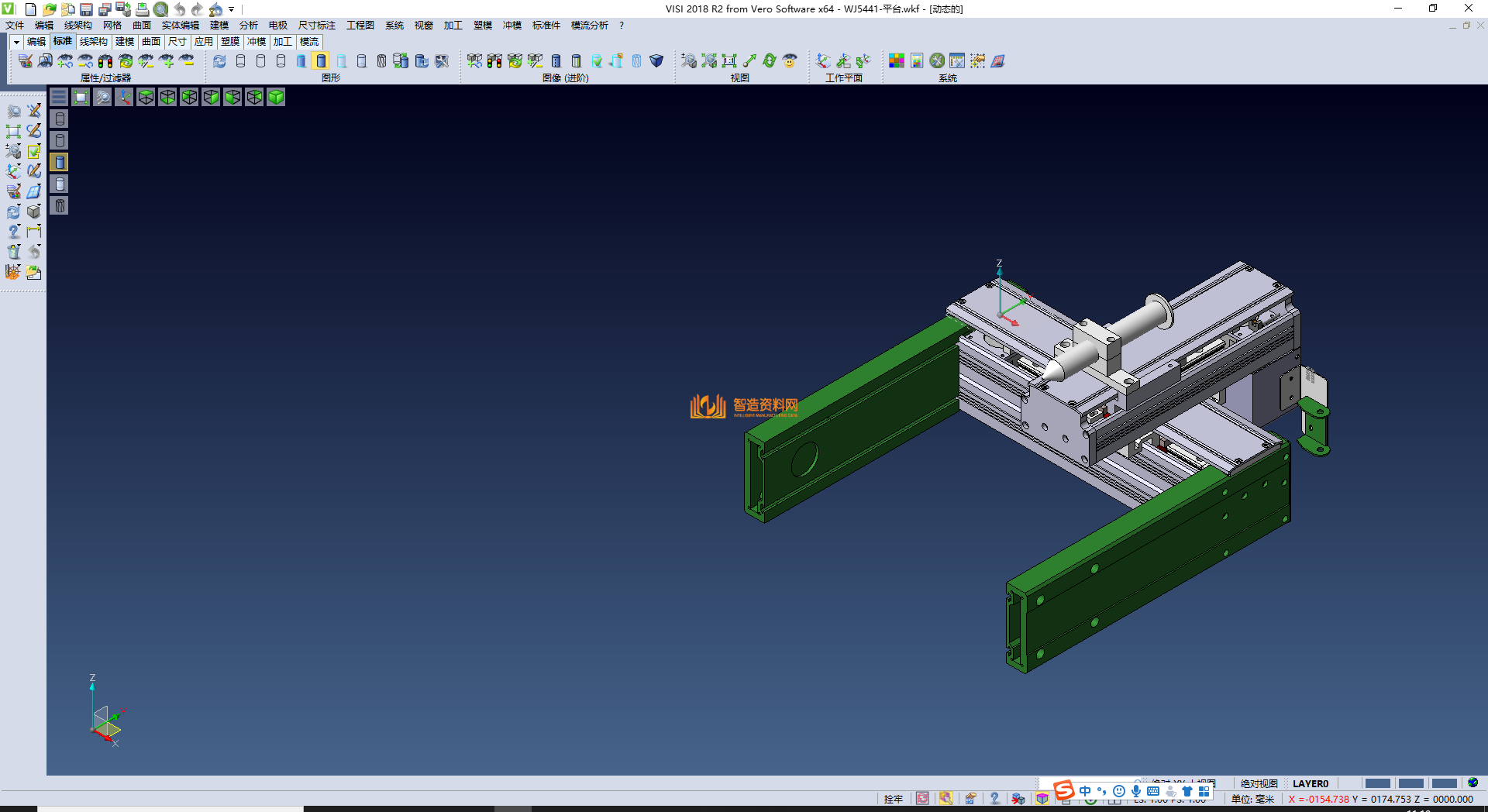Click the solid green cube view icon

(x=276, y=97)
